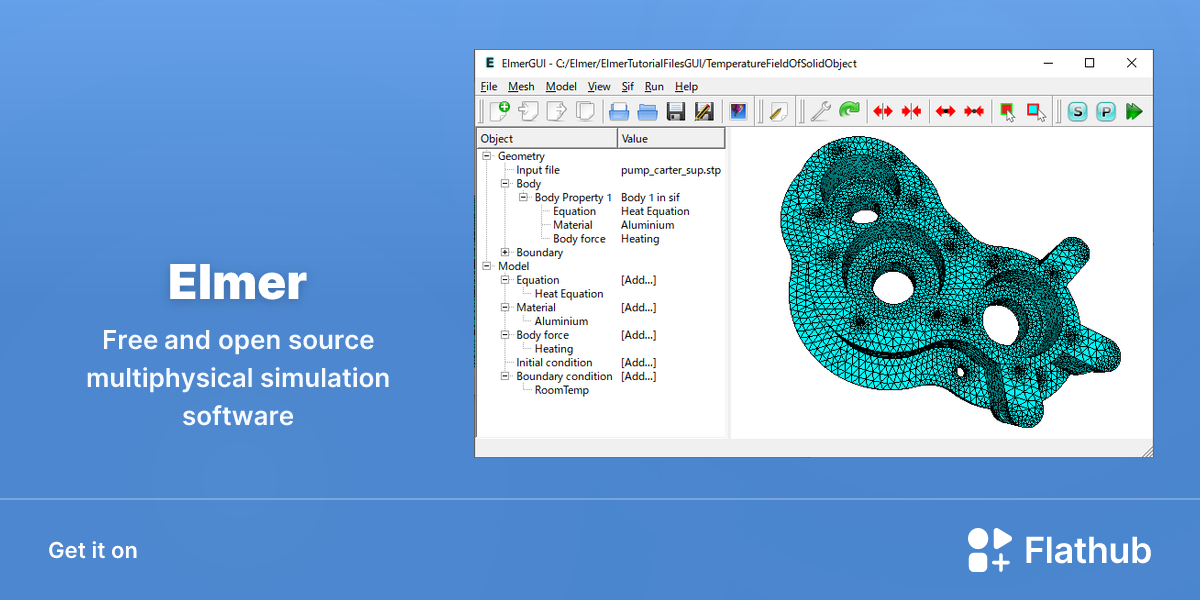Expand the Boundary node under Geometry
Screen dimensions: 1200x600
click(x=505, y=252)
